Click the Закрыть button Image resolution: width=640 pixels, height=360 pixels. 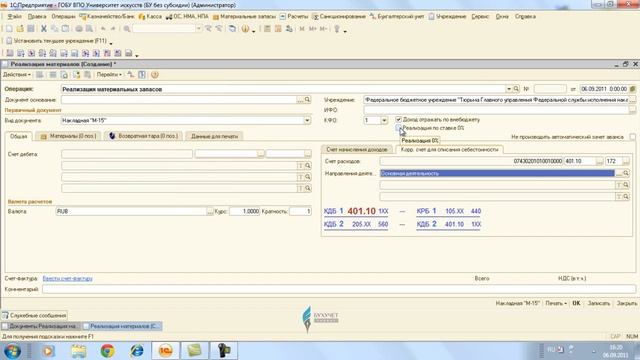tap(627, 303)
